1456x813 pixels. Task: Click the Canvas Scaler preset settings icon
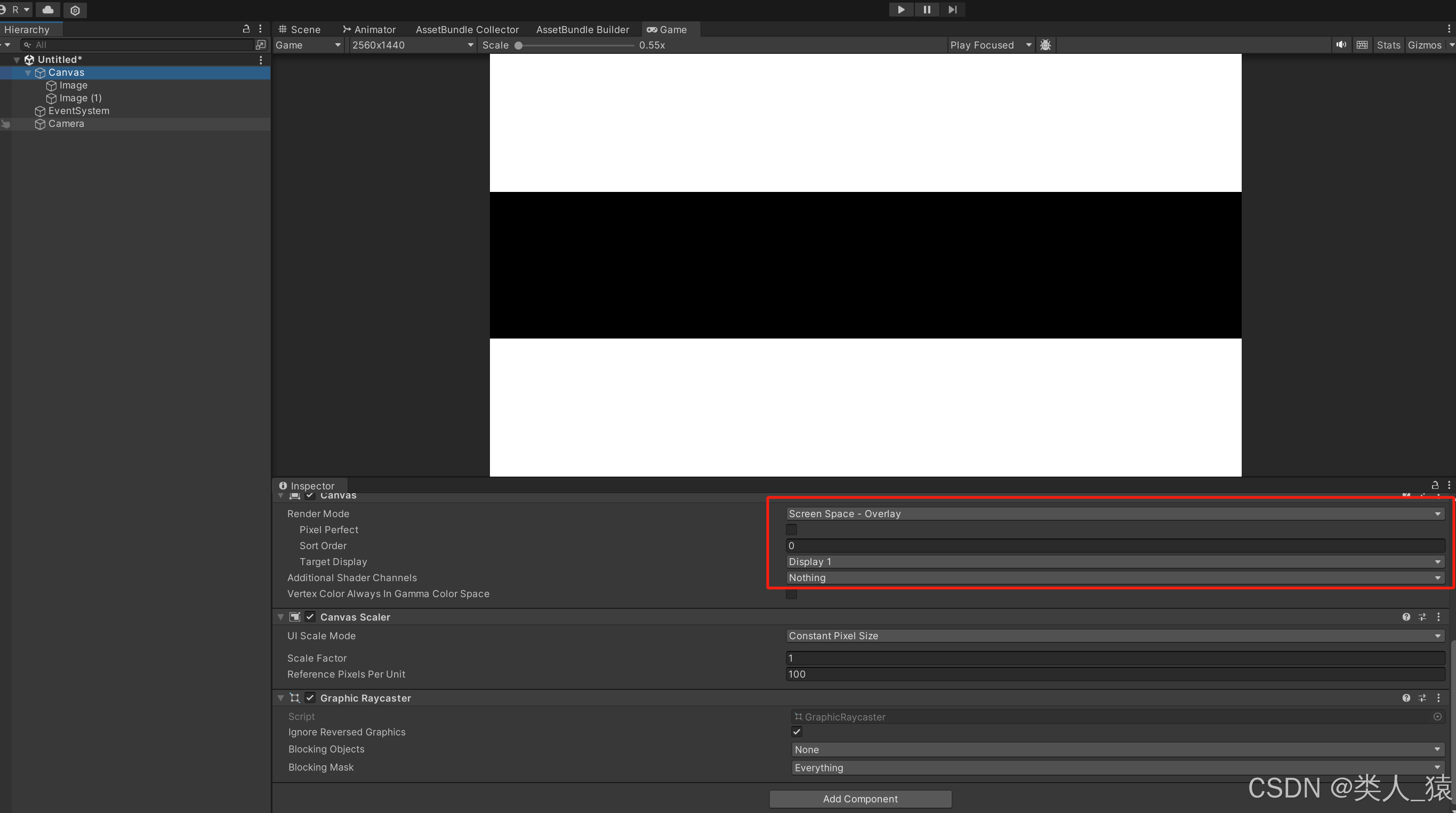click(x=1422, y=617)
